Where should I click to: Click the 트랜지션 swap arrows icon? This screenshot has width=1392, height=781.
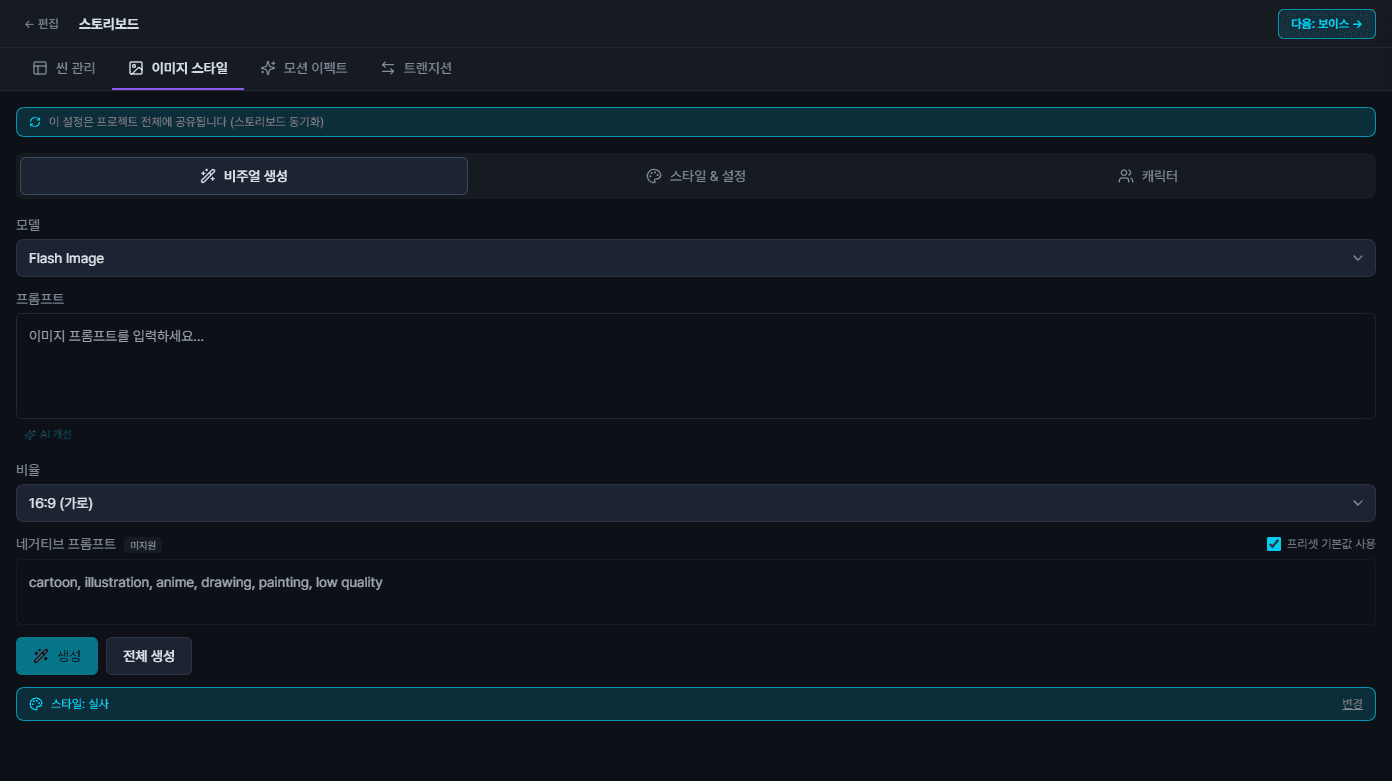click(x=388, y=68)
